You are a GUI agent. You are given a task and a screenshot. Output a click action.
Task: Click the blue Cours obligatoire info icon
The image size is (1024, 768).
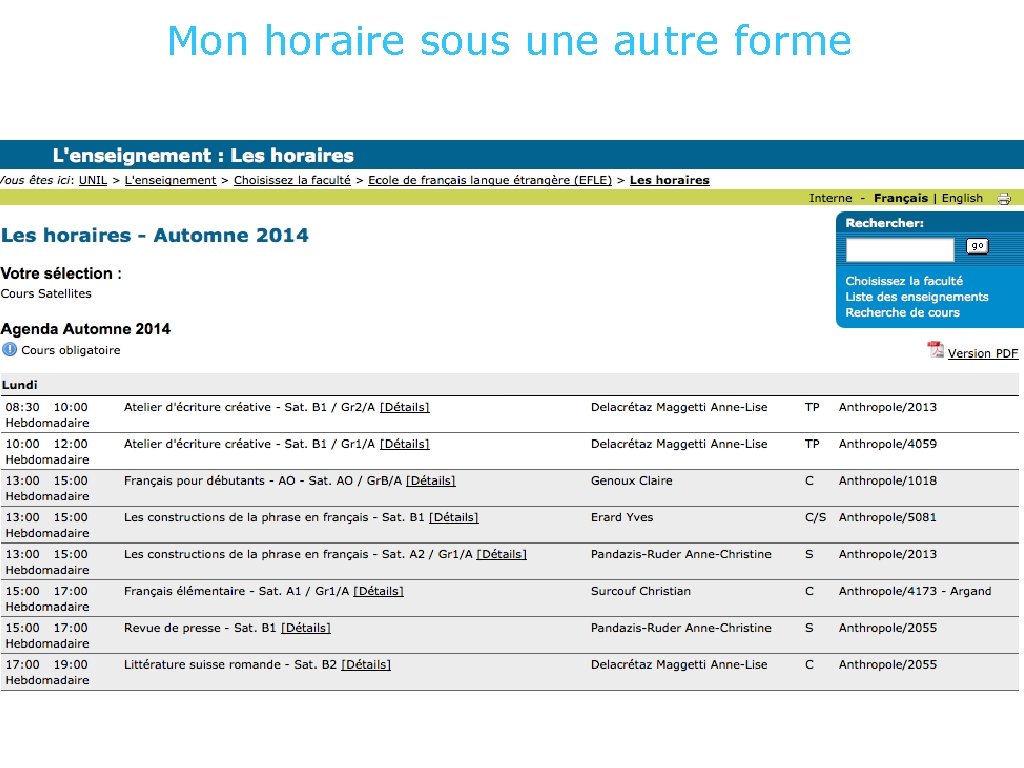click(9, 349)
